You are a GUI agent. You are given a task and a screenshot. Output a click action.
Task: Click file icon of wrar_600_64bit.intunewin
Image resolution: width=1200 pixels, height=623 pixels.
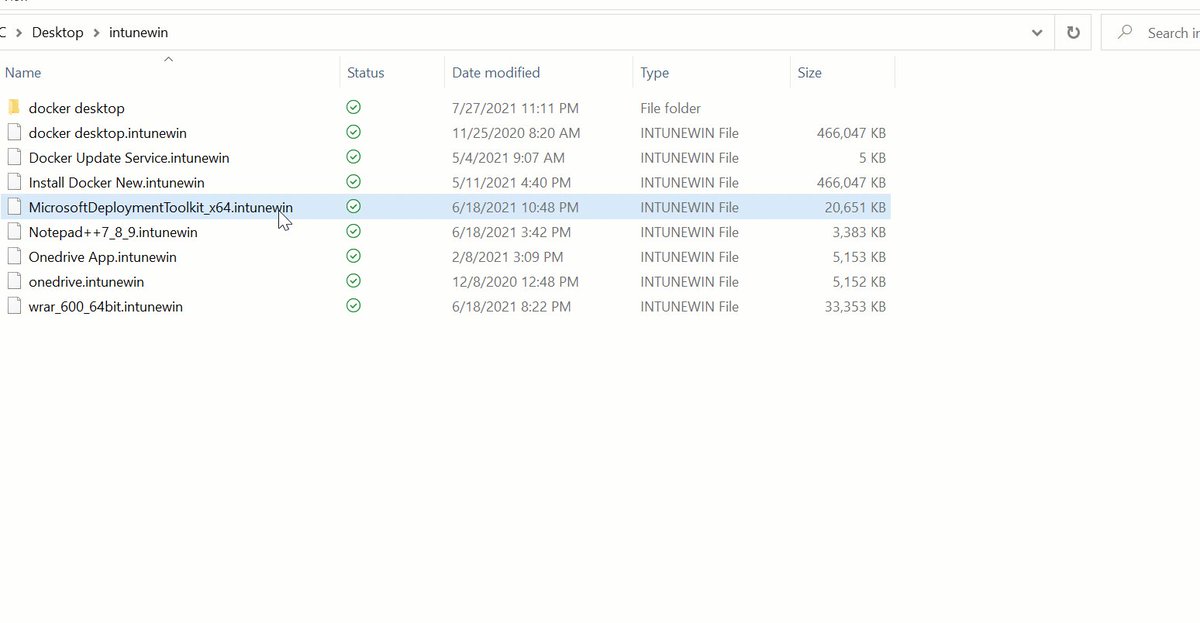pyautogui.click(x=14, y=306)
